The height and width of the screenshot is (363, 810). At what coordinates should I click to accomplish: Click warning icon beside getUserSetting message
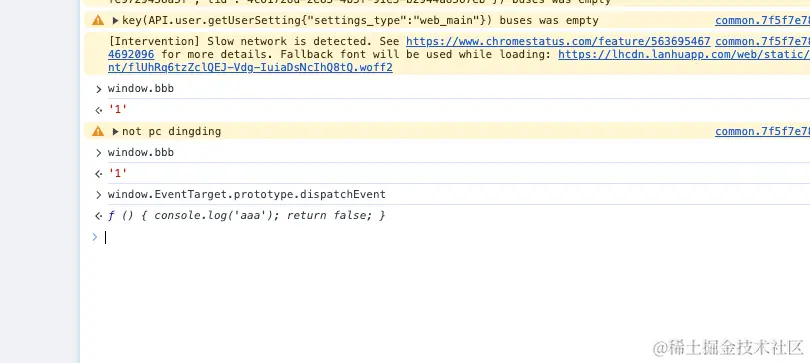(98, 21)
